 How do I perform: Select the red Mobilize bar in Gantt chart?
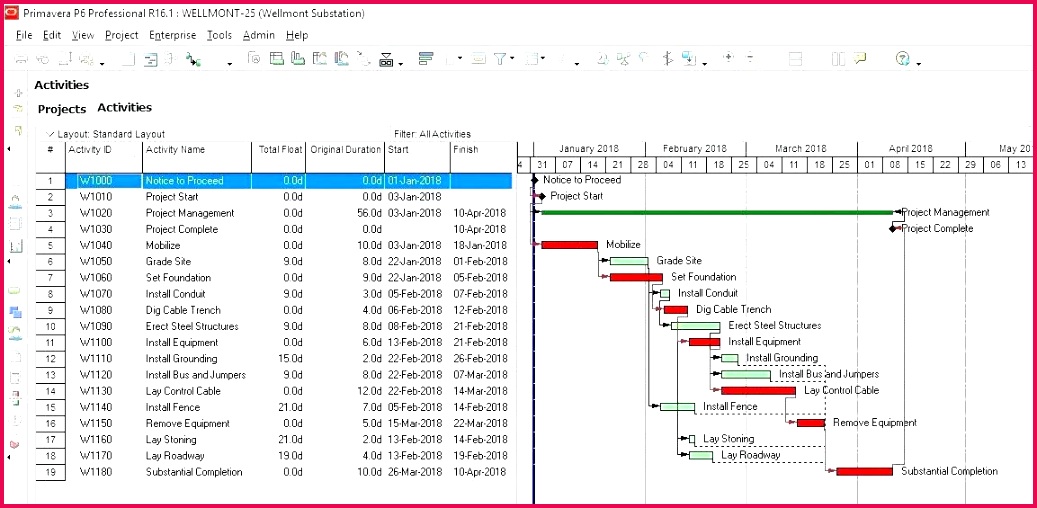pyautogui.click(x=569, y=245)
